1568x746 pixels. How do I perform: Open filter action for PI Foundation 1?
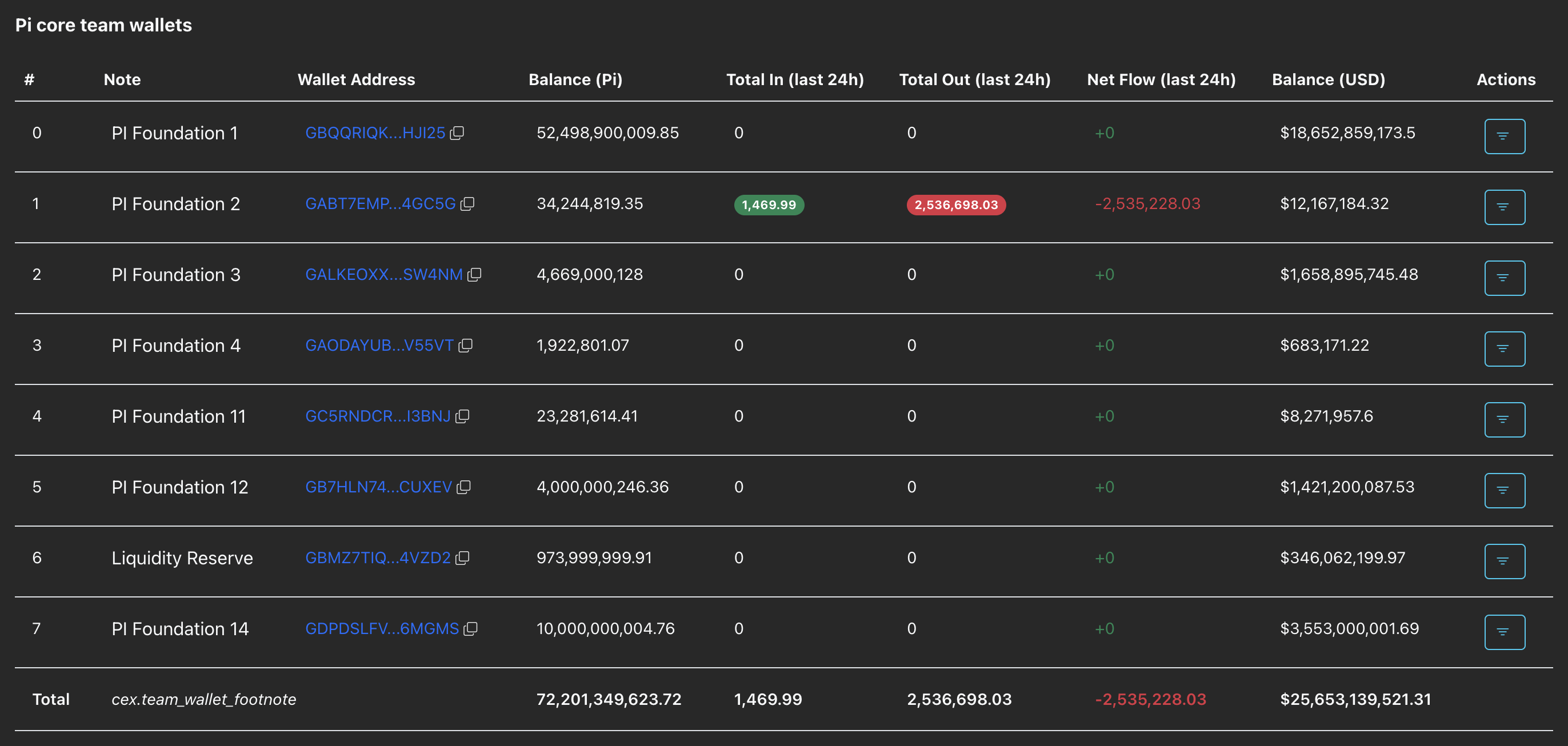[1504, 137]
